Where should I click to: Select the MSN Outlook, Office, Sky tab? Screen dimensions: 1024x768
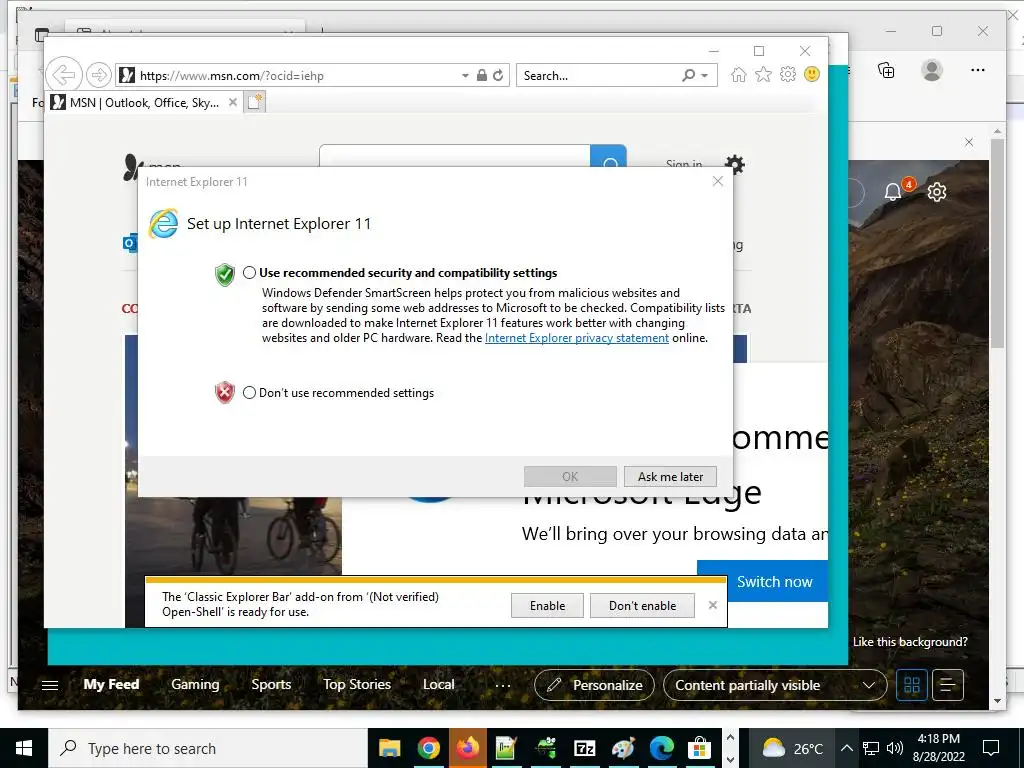(144, 103)
